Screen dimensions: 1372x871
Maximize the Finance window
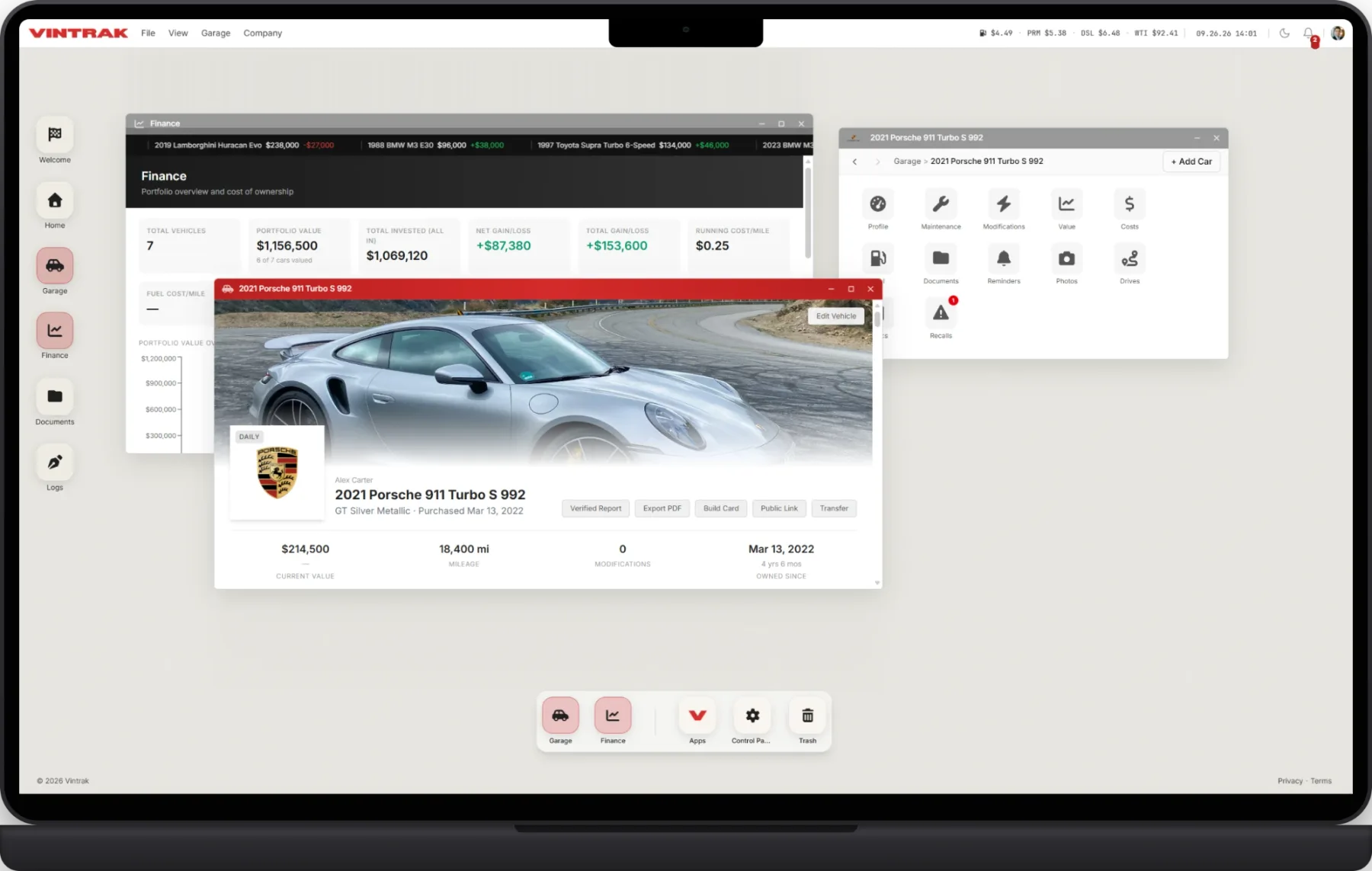[x=781, y=123]
